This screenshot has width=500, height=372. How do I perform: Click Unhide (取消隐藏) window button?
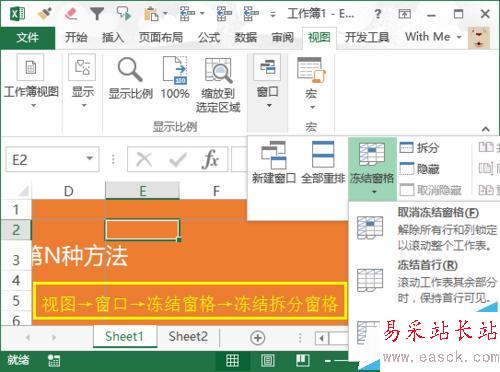click(x=430, y=190)
